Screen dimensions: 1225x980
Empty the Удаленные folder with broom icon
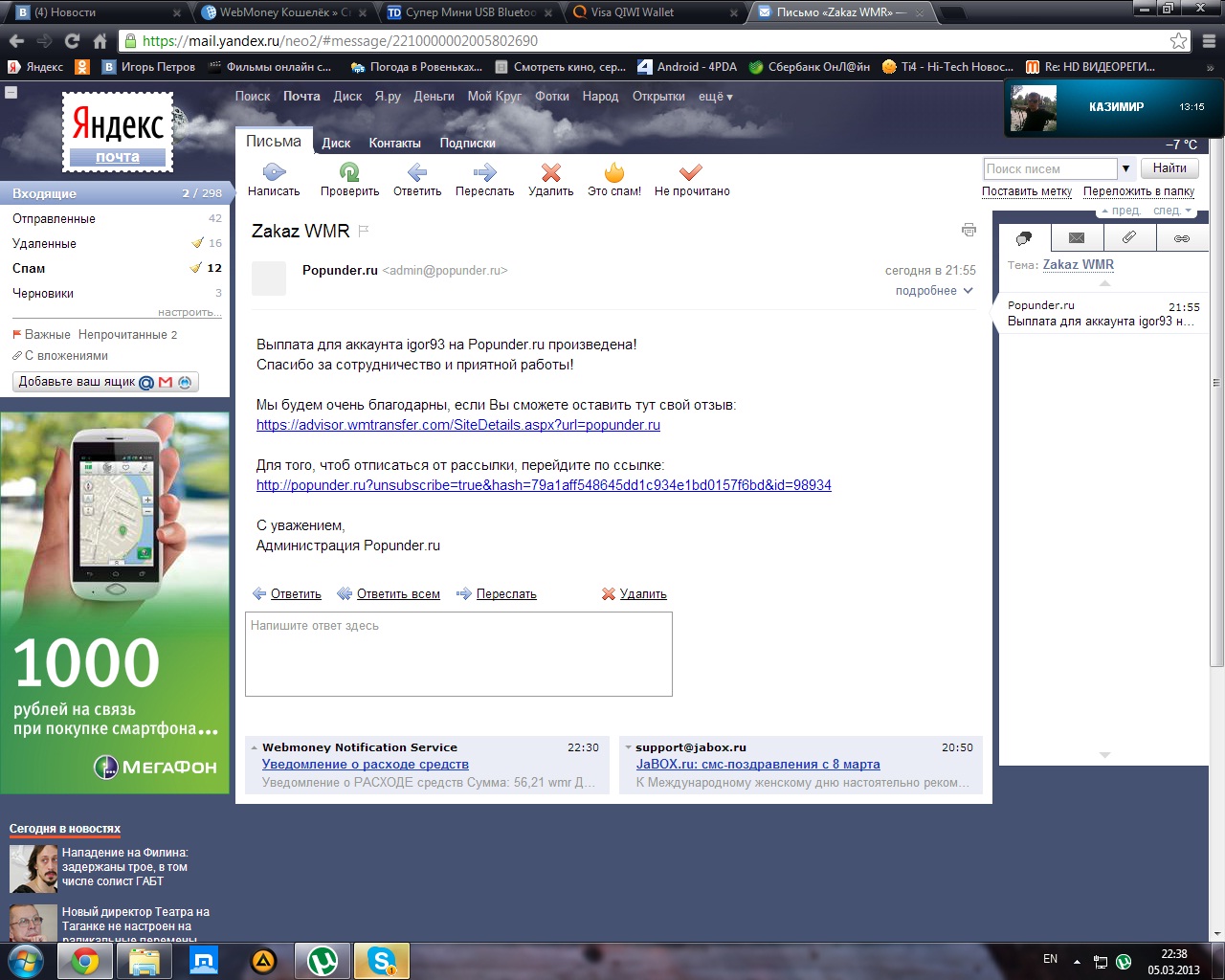(x=197, y=243)
